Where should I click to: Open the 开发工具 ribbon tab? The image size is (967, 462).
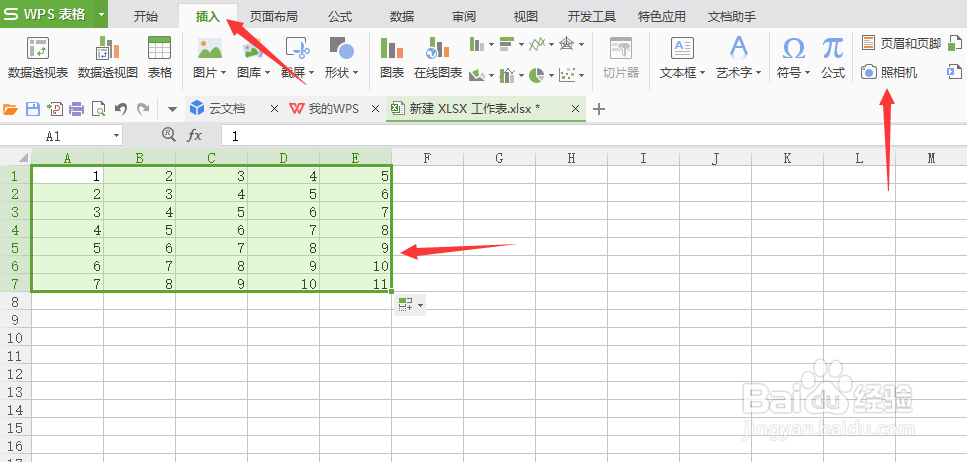click(592, 17)
